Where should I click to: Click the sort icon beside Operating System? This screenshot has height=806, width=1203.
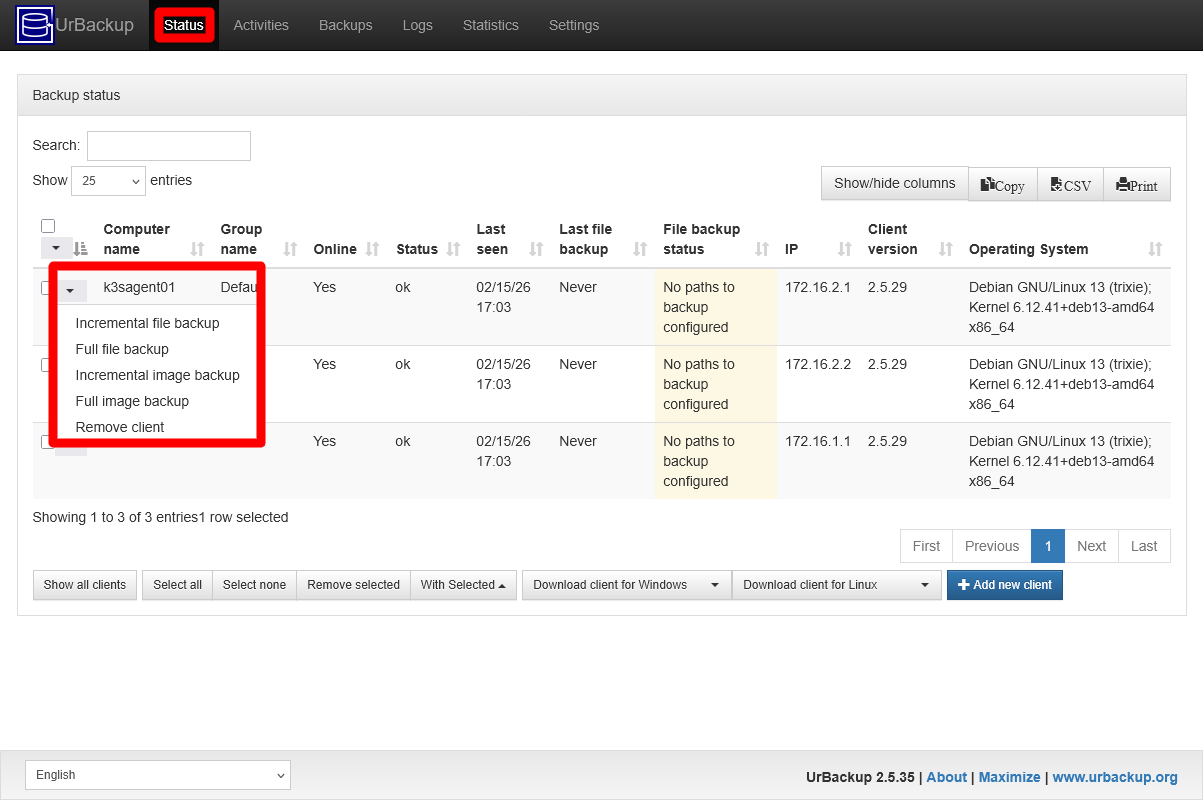(1156, 249)
